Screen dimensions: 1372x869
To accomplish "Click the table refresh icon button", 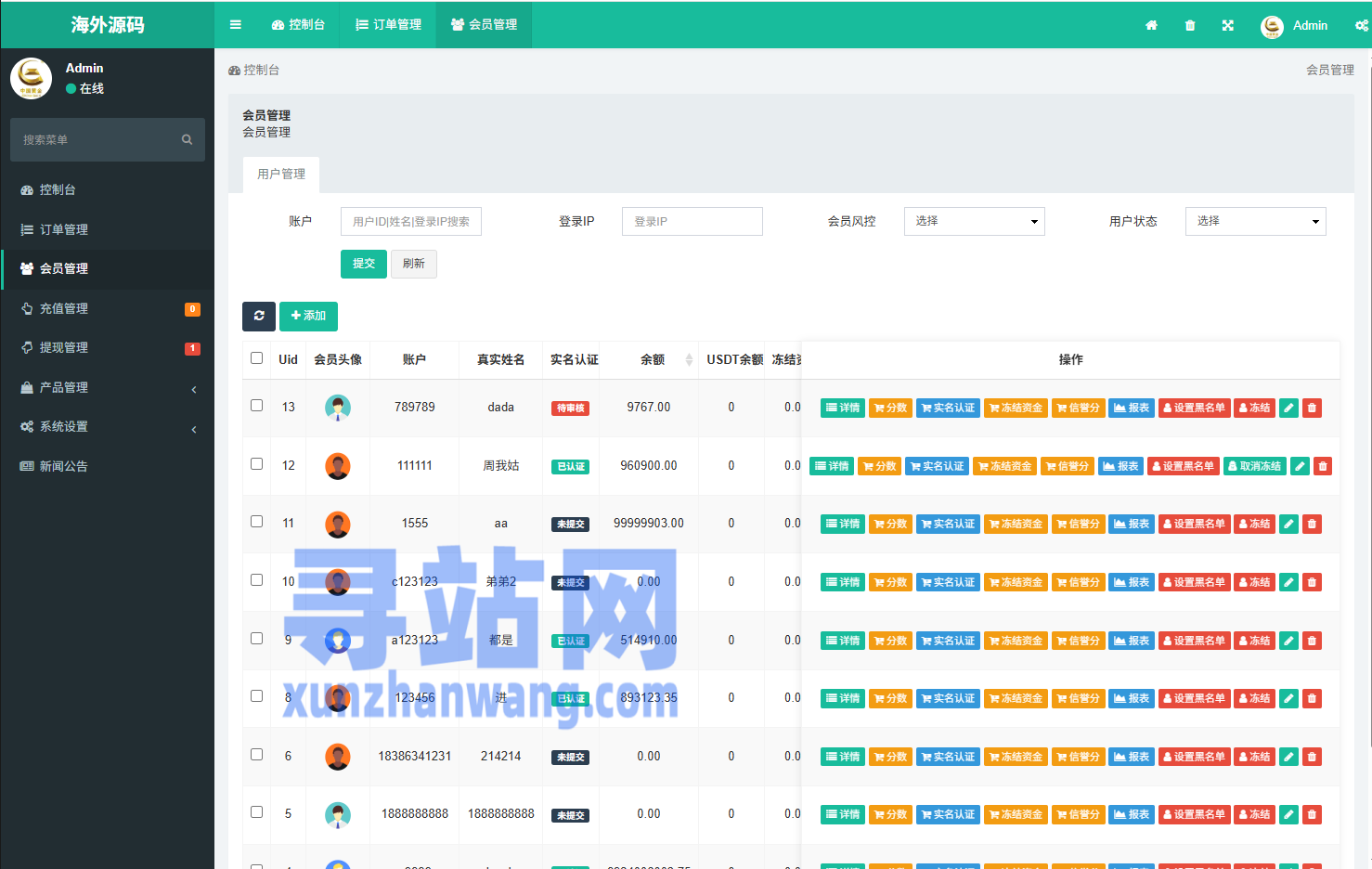I will (x=259, y=317).
